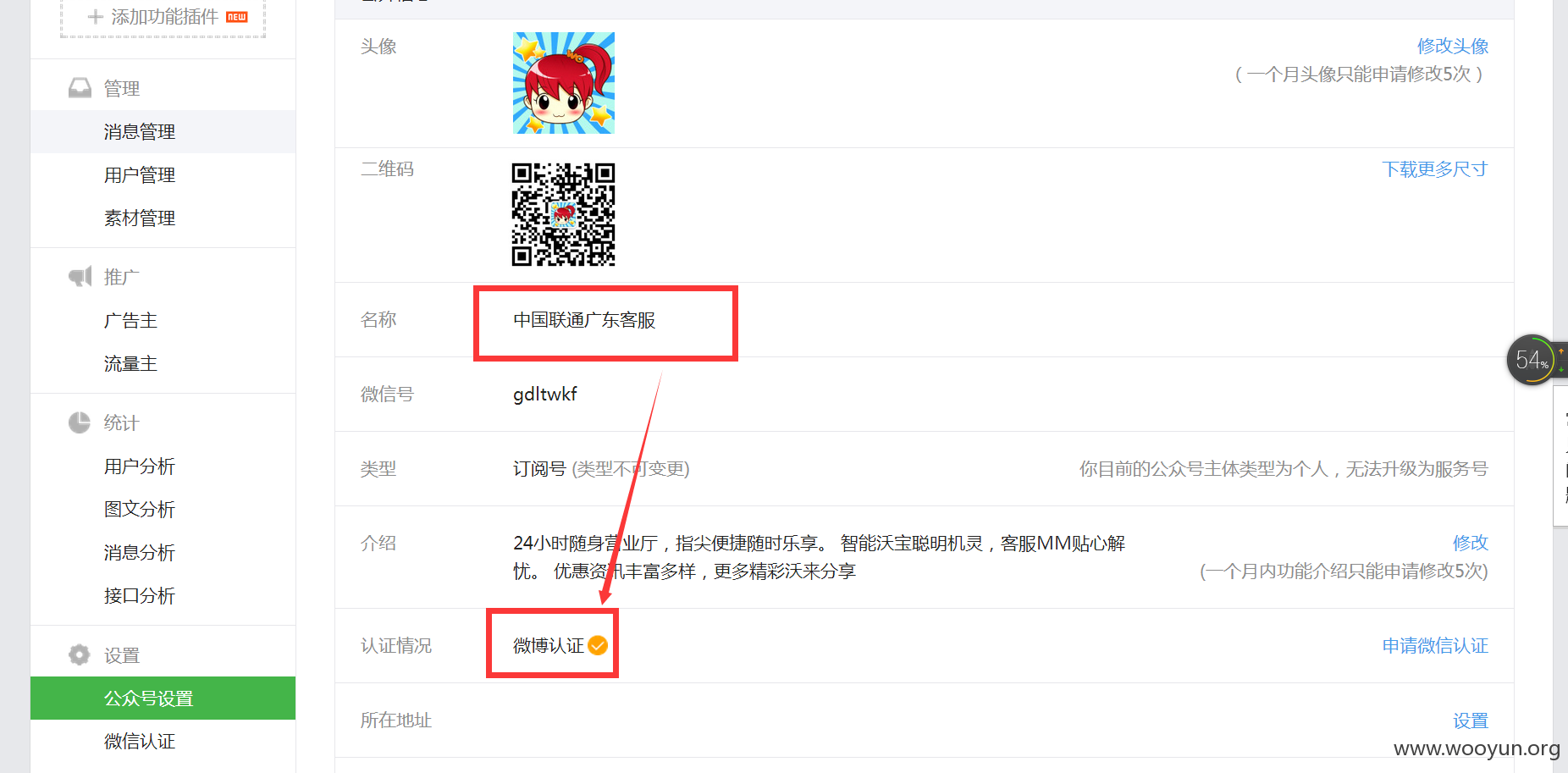This screenshot has height=773, width=1568.
Task: Click the 类型 row label
Action: click(x=378, y=469)
